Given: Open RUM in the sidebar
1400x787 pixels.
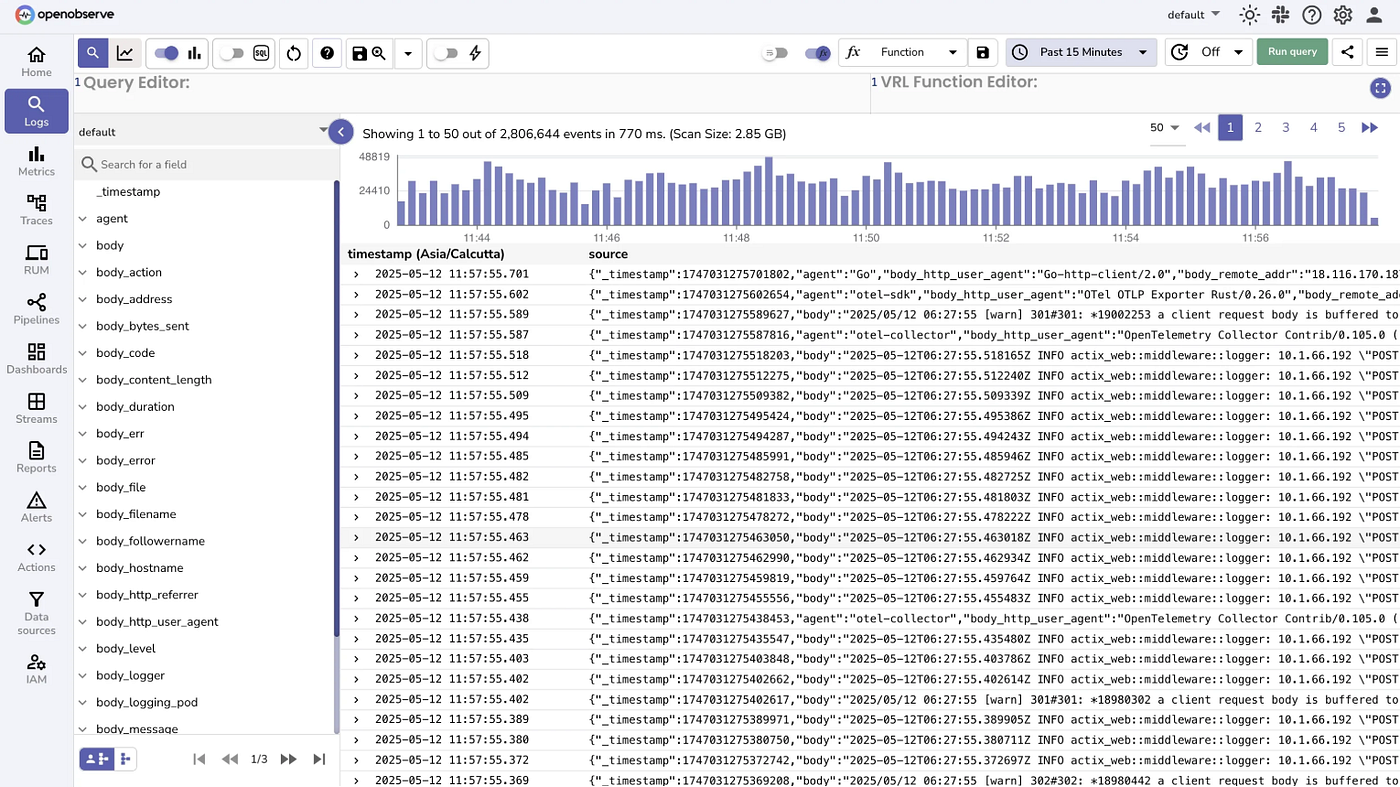Looking at the screenshot, I should (36, 259).
